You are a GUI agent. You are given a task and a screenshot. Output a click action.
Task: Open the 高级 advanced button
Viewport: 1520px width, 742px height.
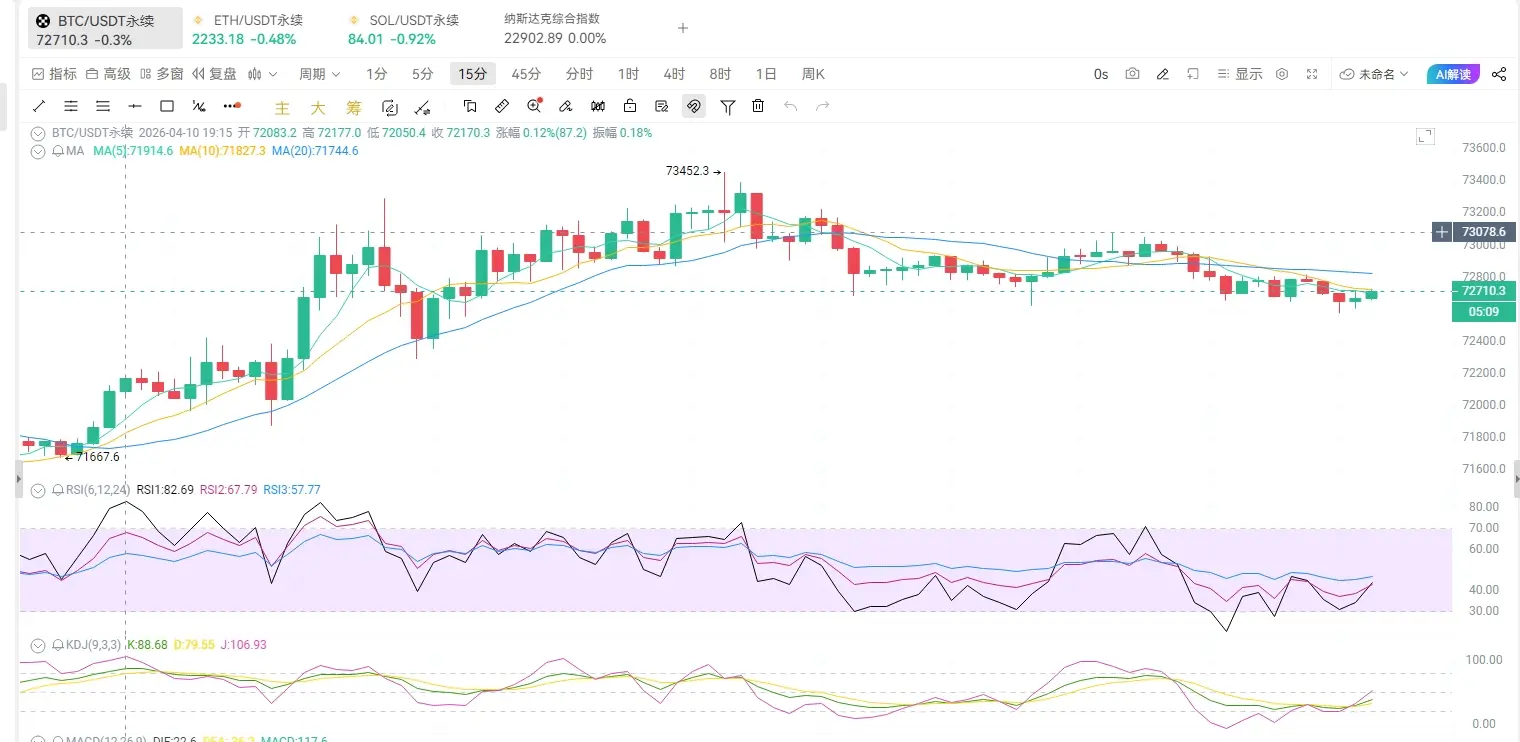click(x=109, y=74)
